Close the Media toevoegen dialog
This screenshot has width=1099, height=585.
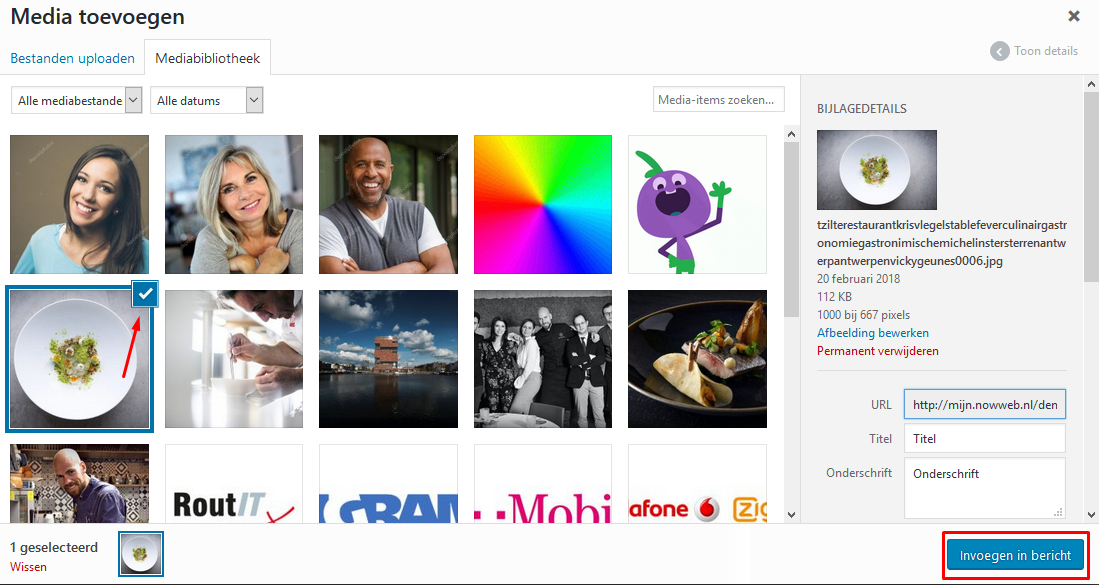click(1073, 16)
